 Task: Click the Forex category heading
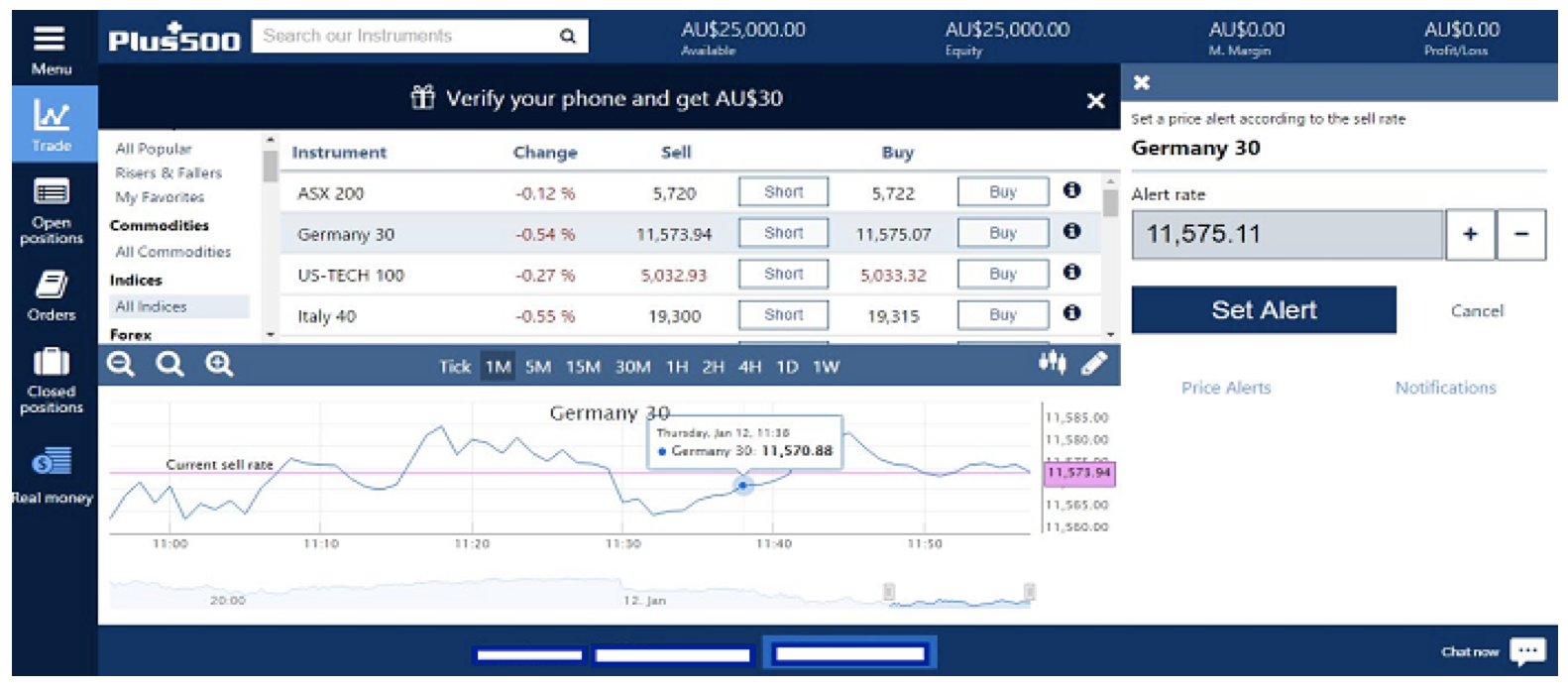pyautogui.click(x=131, y=334)
